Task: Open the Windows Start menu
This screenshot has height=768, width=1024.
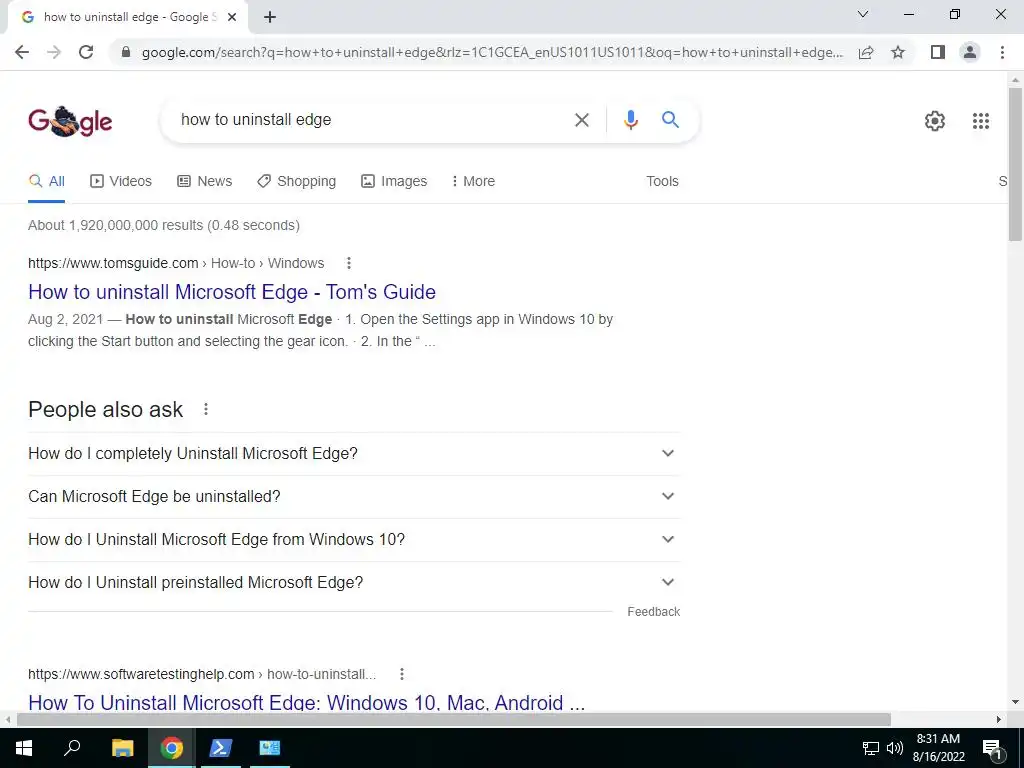Action: 24,748
